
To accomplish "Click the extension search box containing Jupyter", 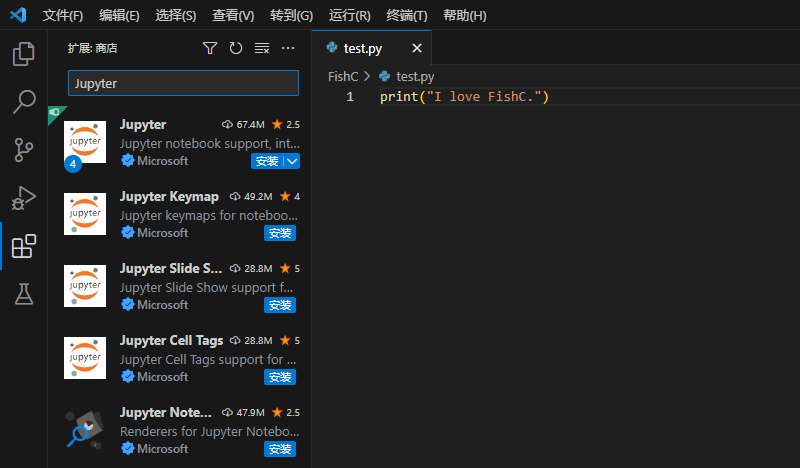I will click(183, 83).
